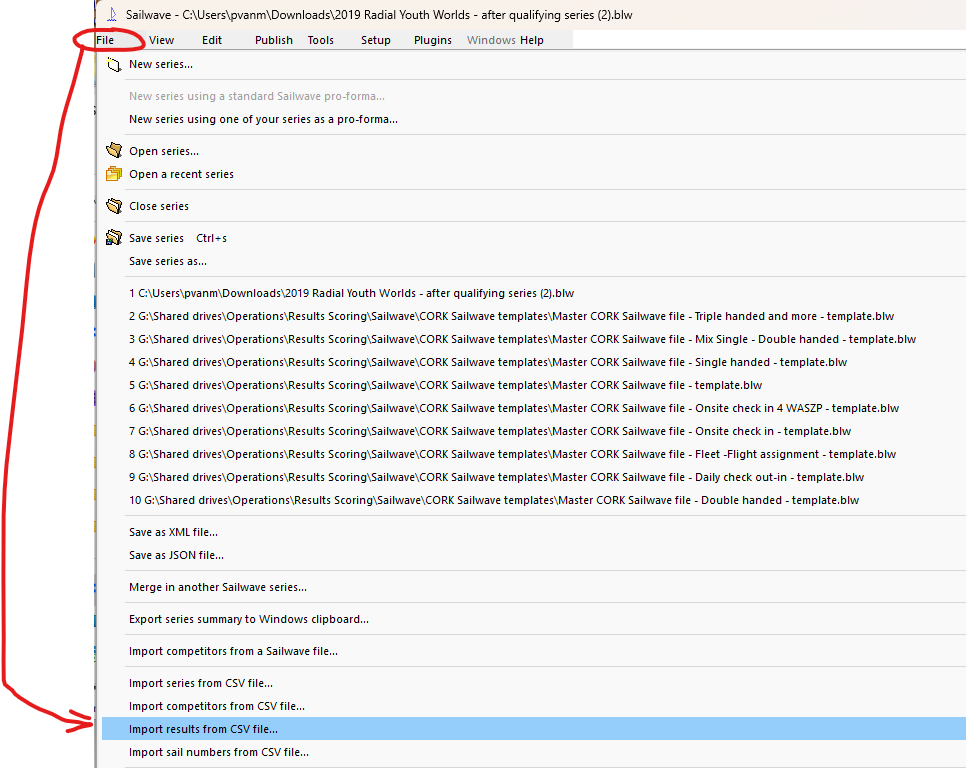966x768 pixels.
Task: Open the Setup menu
Action: (376, 40)
